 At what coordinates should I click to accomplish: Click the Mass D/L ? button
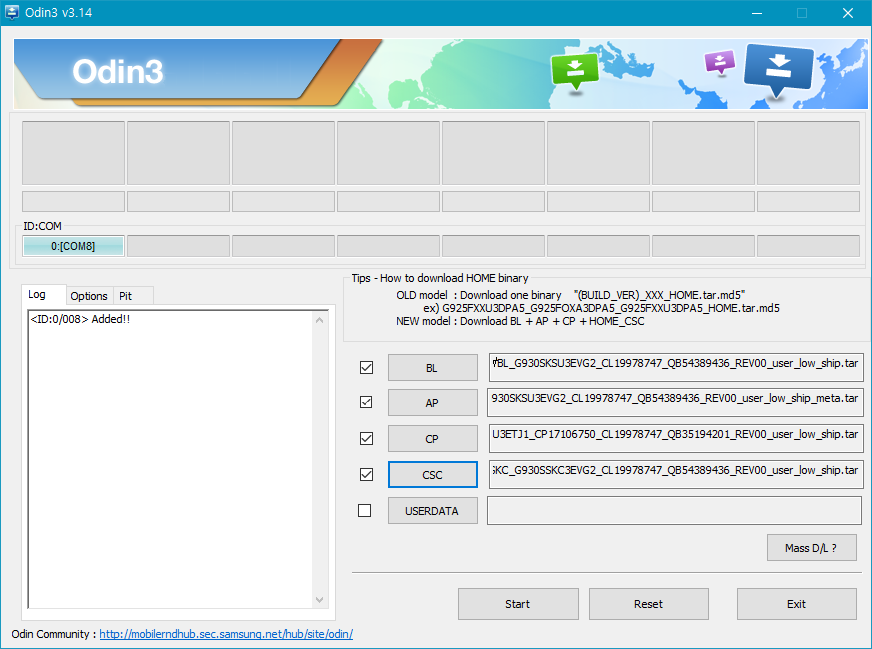pyautogui.click(x=811, y=548)
